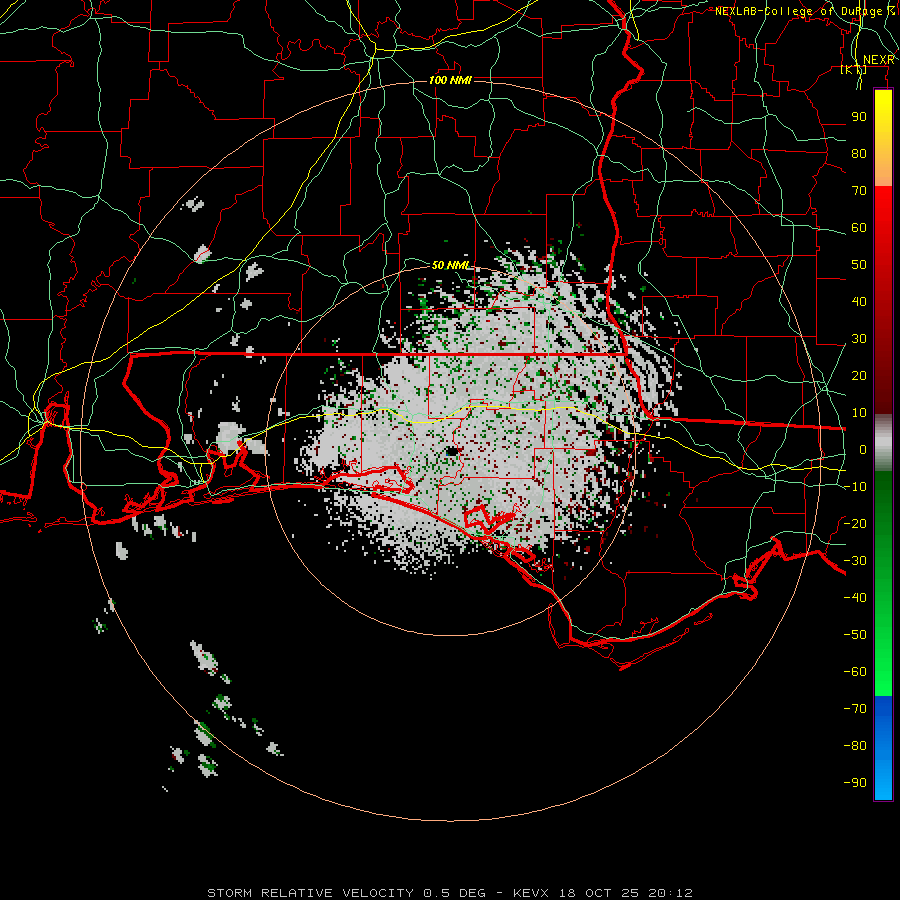
Task: Click the 80 value on the velocity scale
Action: coord(859,153)
